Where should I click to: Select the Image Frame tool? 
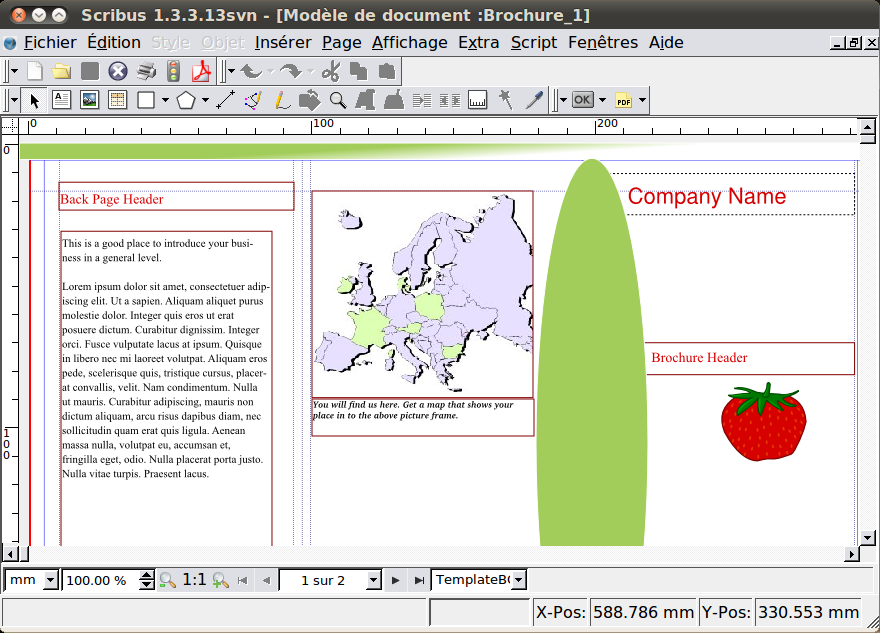pyautogui.click(x=89, y=100)
